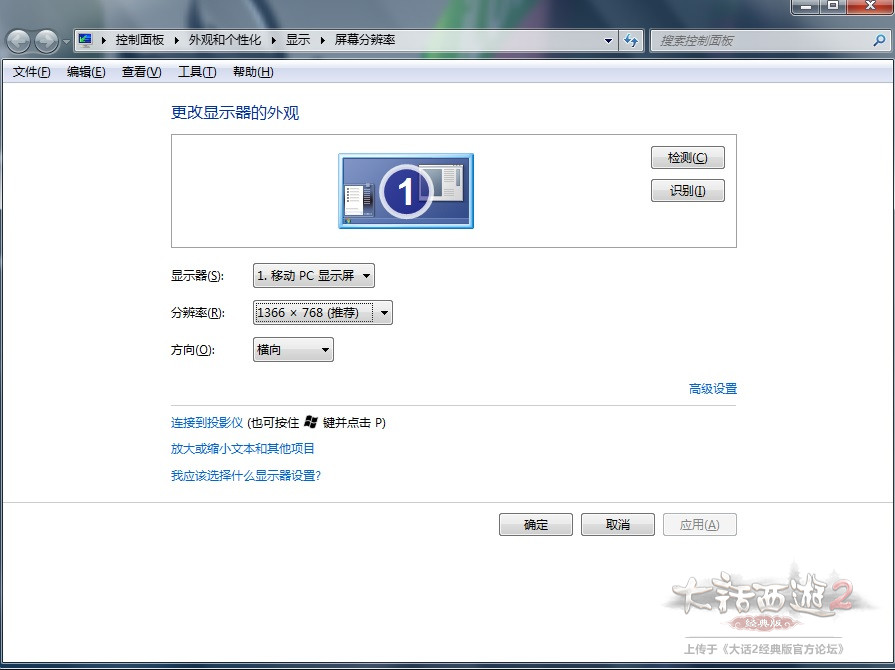The width and height of the screenshot is (895, 670).
Task: Open the 显示器 display dropdown
Action: click(314, 276)
